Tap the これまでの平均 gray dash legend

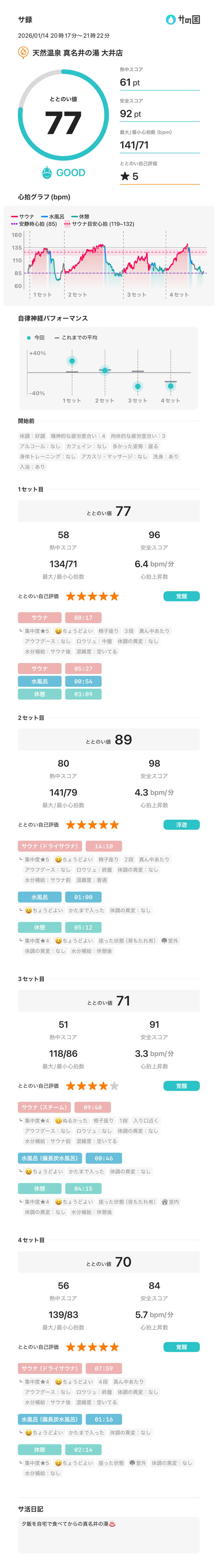[x=56, y=338]
